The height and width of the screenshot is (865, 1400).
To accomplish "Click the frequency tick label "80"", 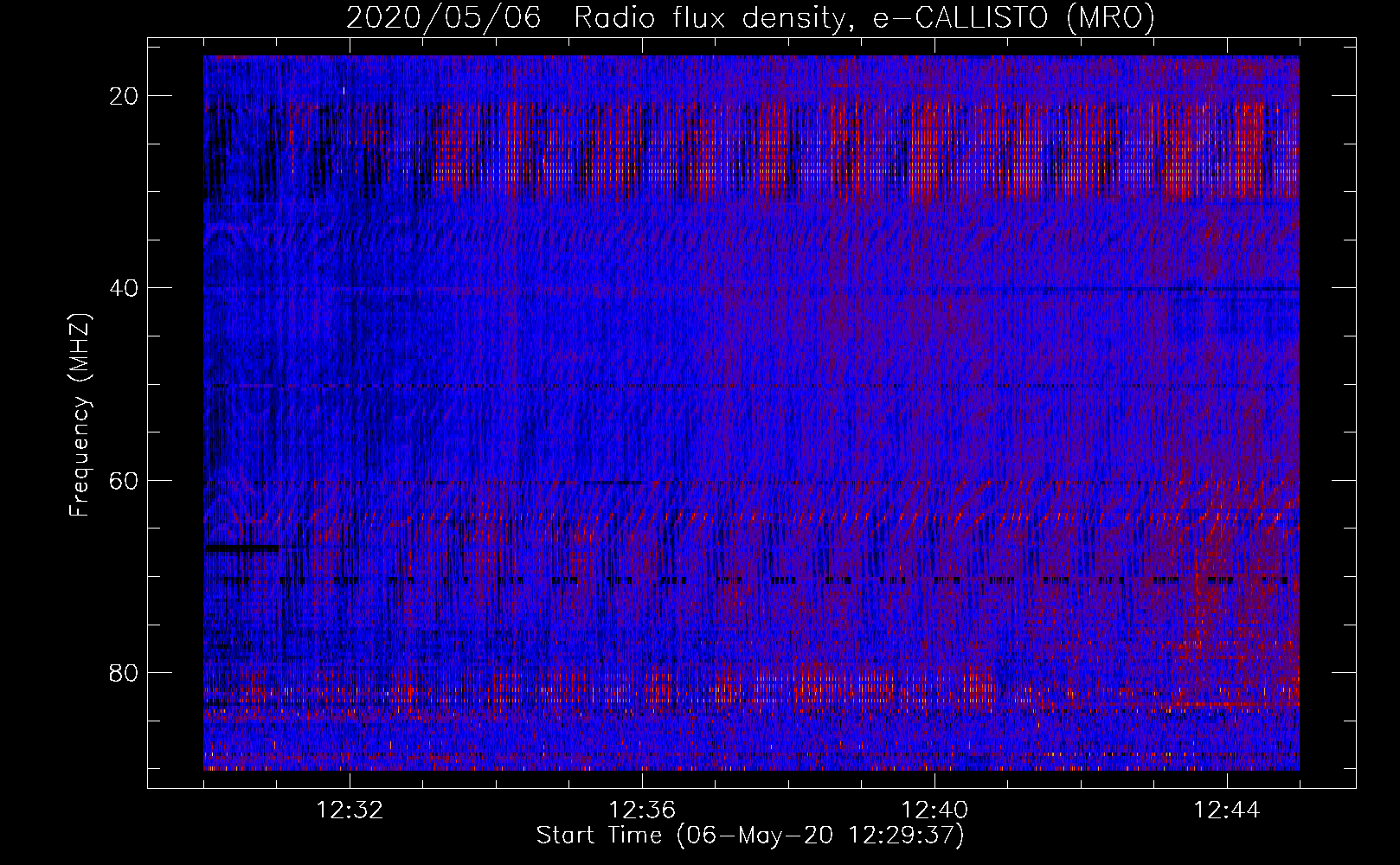I will tap(125, 672).
